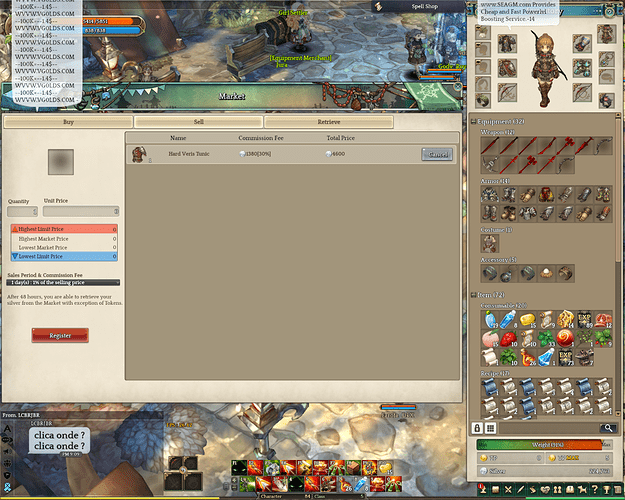This screenshot has width=625, height=500.
Task: Click the empty item slot for selling
Action: click(61, 161)
